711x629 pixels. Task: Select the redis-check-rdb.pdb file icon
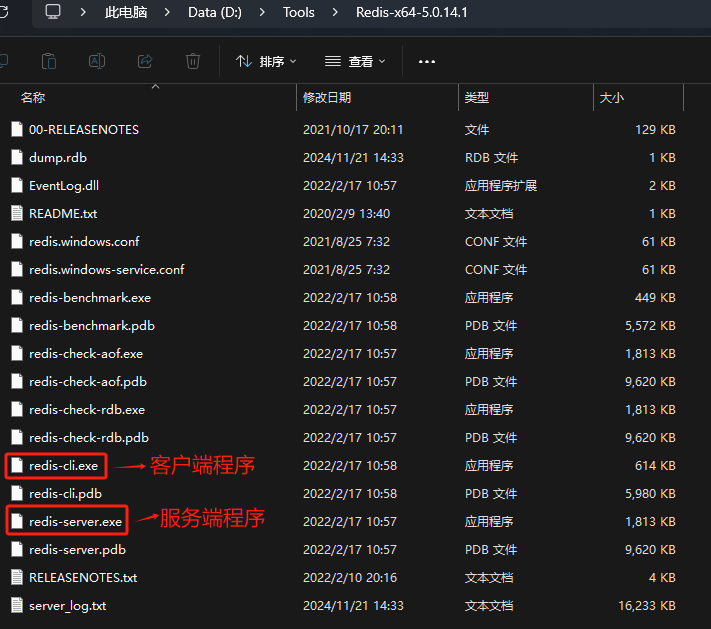click(x=17, y=437)
